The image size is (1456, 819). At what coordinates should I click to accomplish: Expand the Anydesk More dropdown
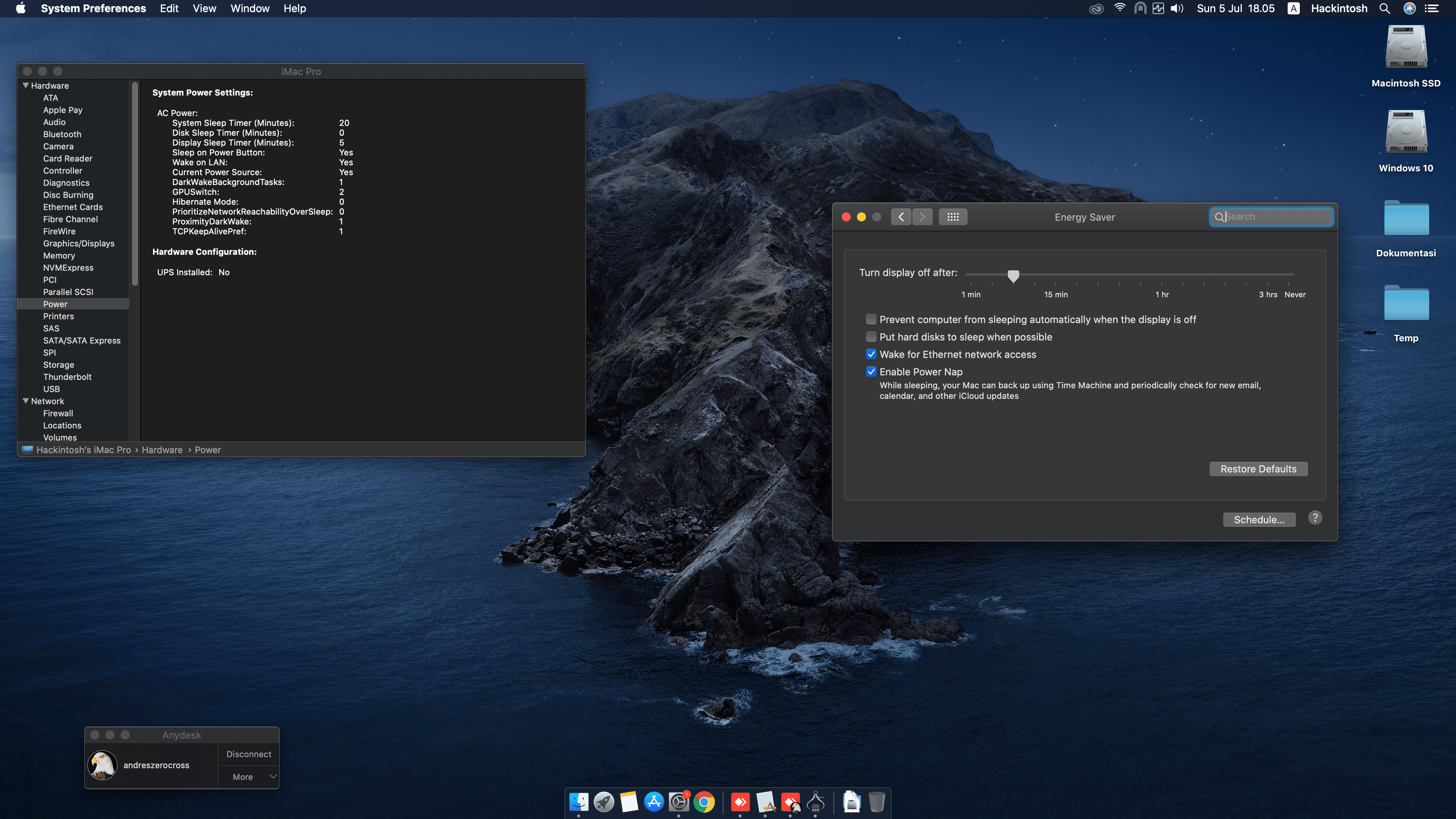(x=249, y=777)
